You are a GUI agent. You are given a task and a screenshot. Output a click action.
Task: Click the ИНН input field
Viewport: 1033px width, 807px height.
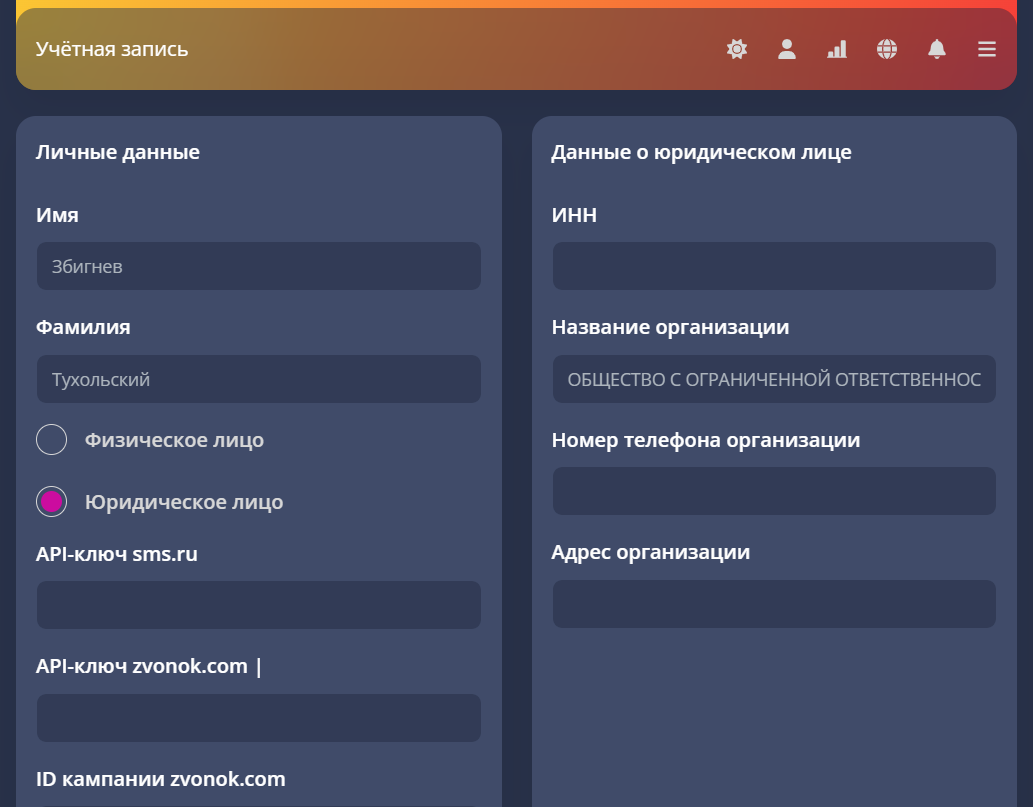point(774,266)
